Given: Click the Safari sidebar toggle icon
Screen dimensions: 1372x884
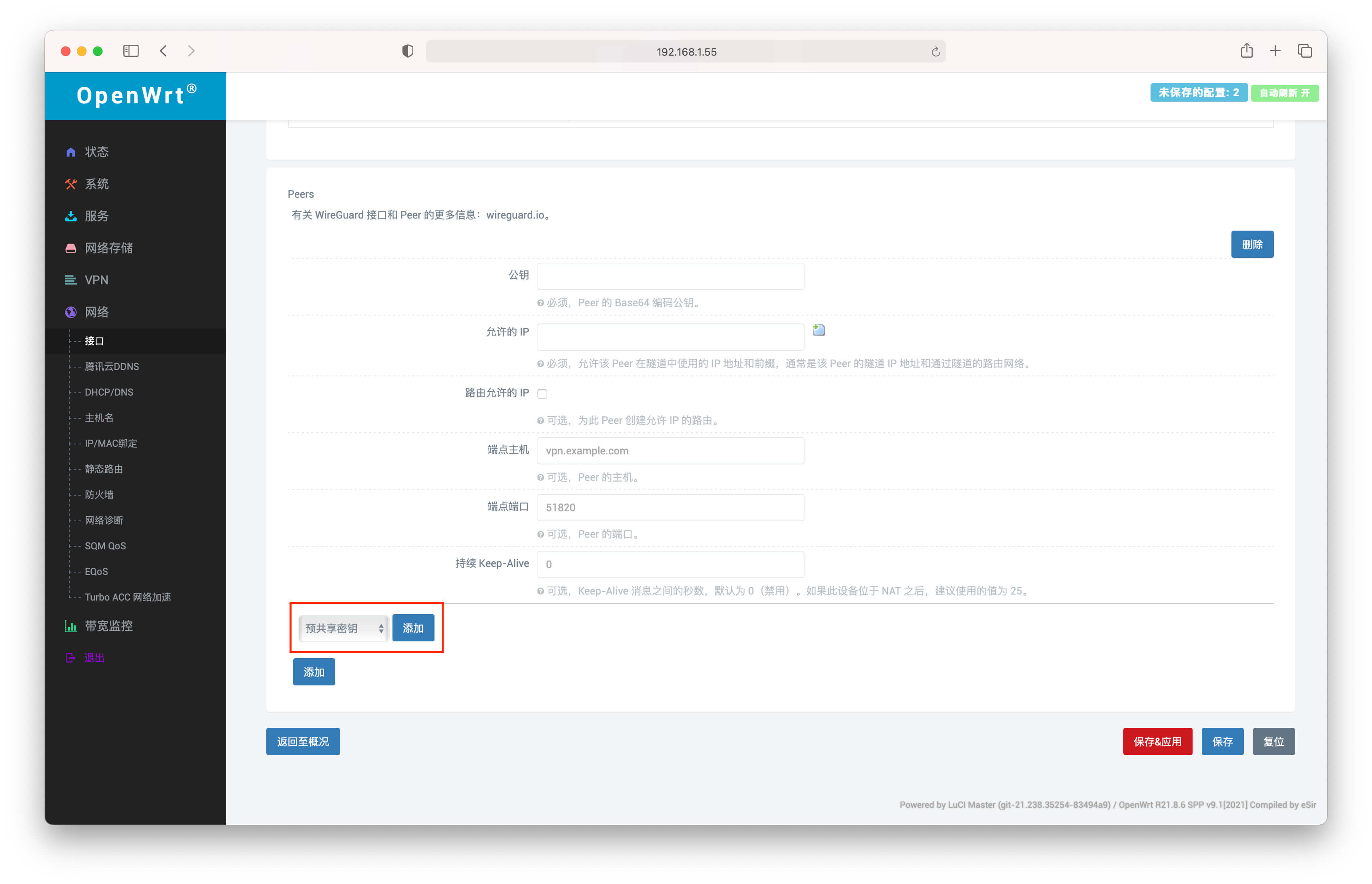Looking at the screenshot, I should [x=131, y=51].
